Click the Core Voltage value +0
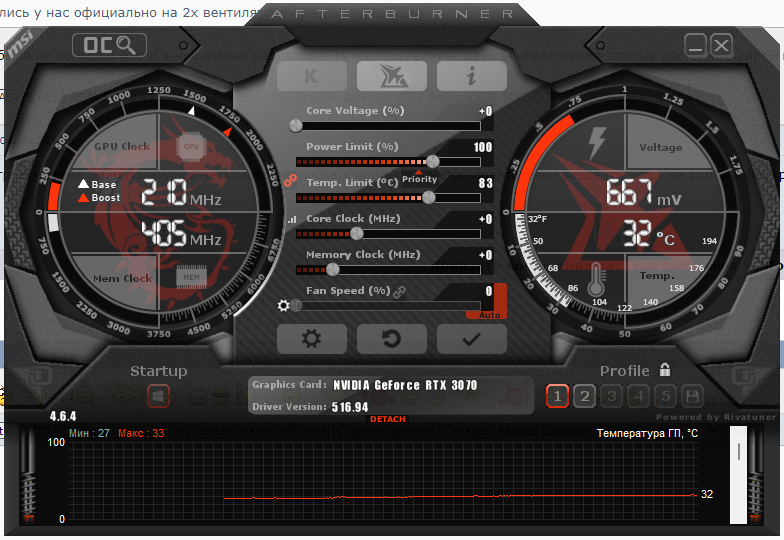This screenshot has width=784, height=540. pos(486,111)
